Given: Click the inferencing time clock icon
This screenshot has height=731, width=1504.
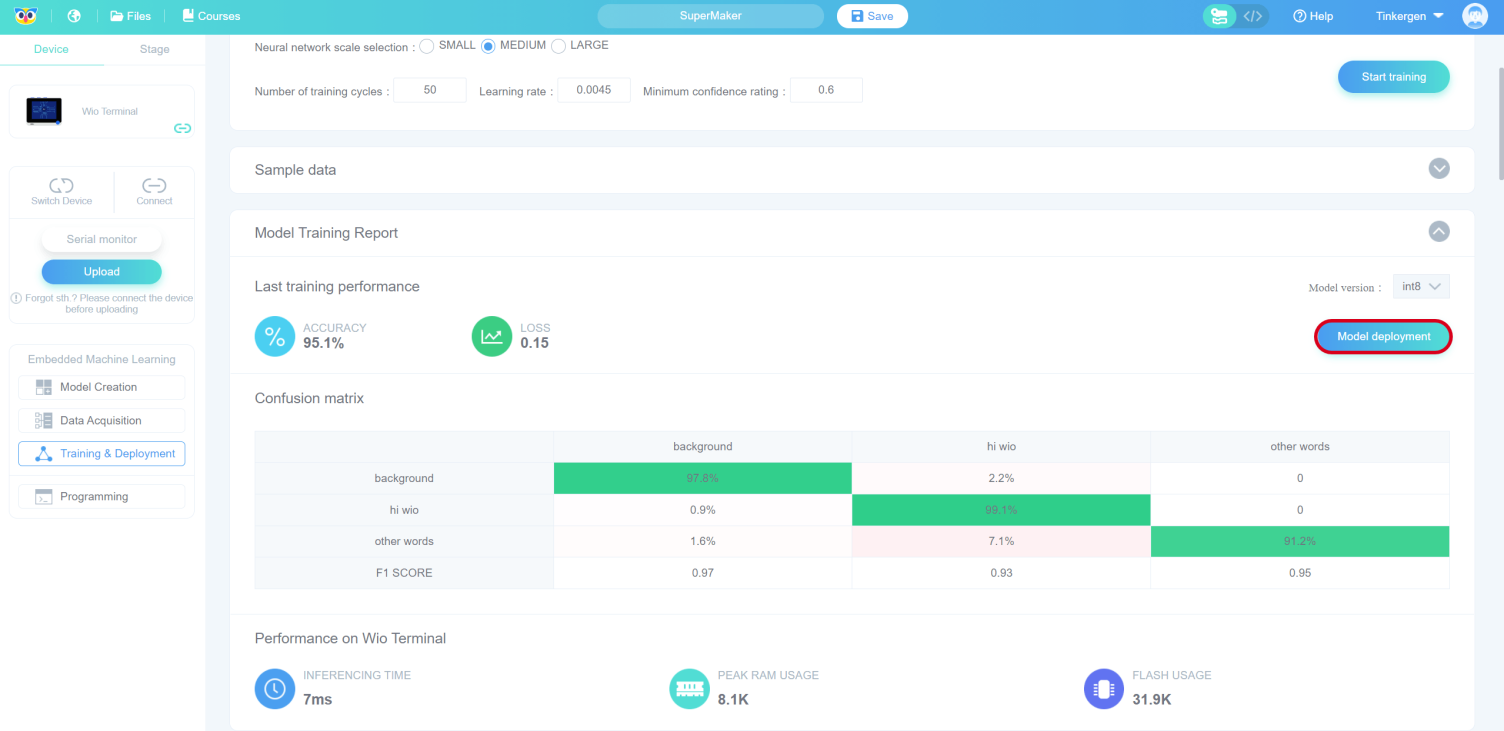Looking at the screenshot, I should click(275, 689).
